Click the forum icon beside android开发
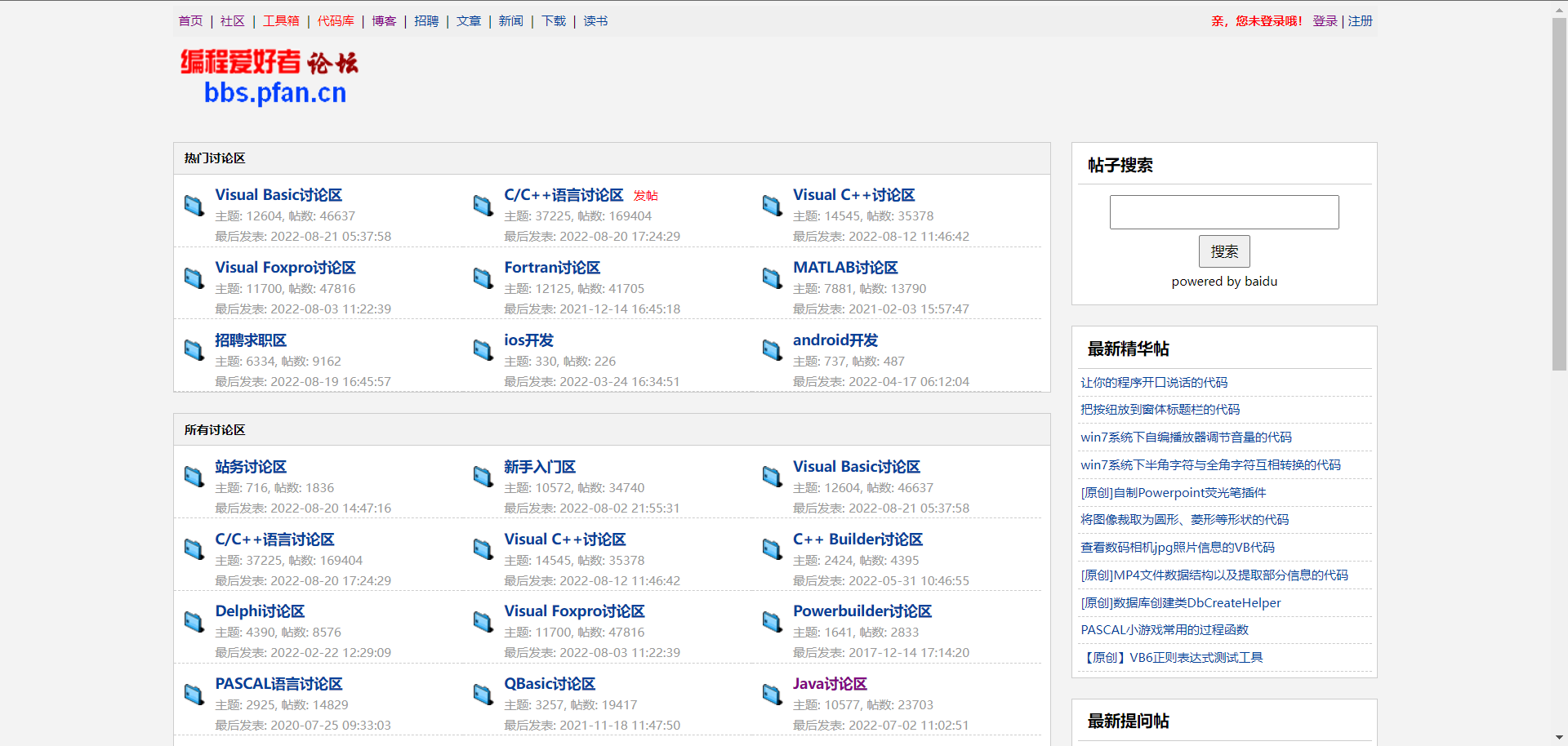1568x746 pixels. point(773,350)
